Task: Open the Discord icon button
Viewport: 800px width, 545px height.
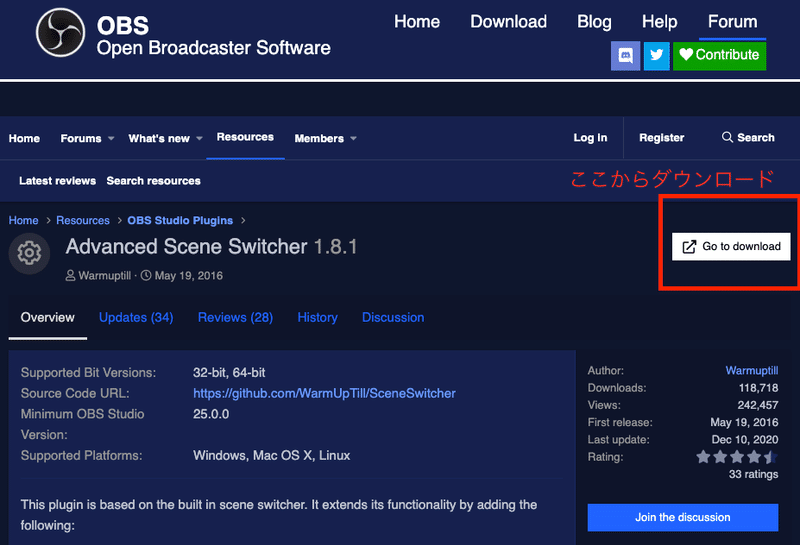Action: coord(626,56)
